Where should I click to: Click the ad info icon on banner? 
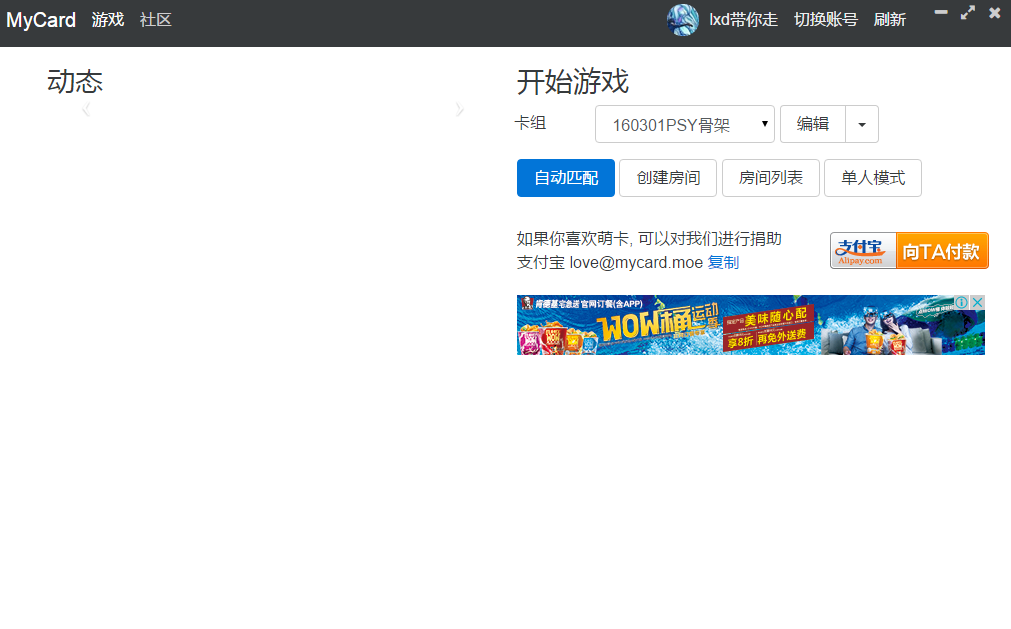(x=961, y=303)
